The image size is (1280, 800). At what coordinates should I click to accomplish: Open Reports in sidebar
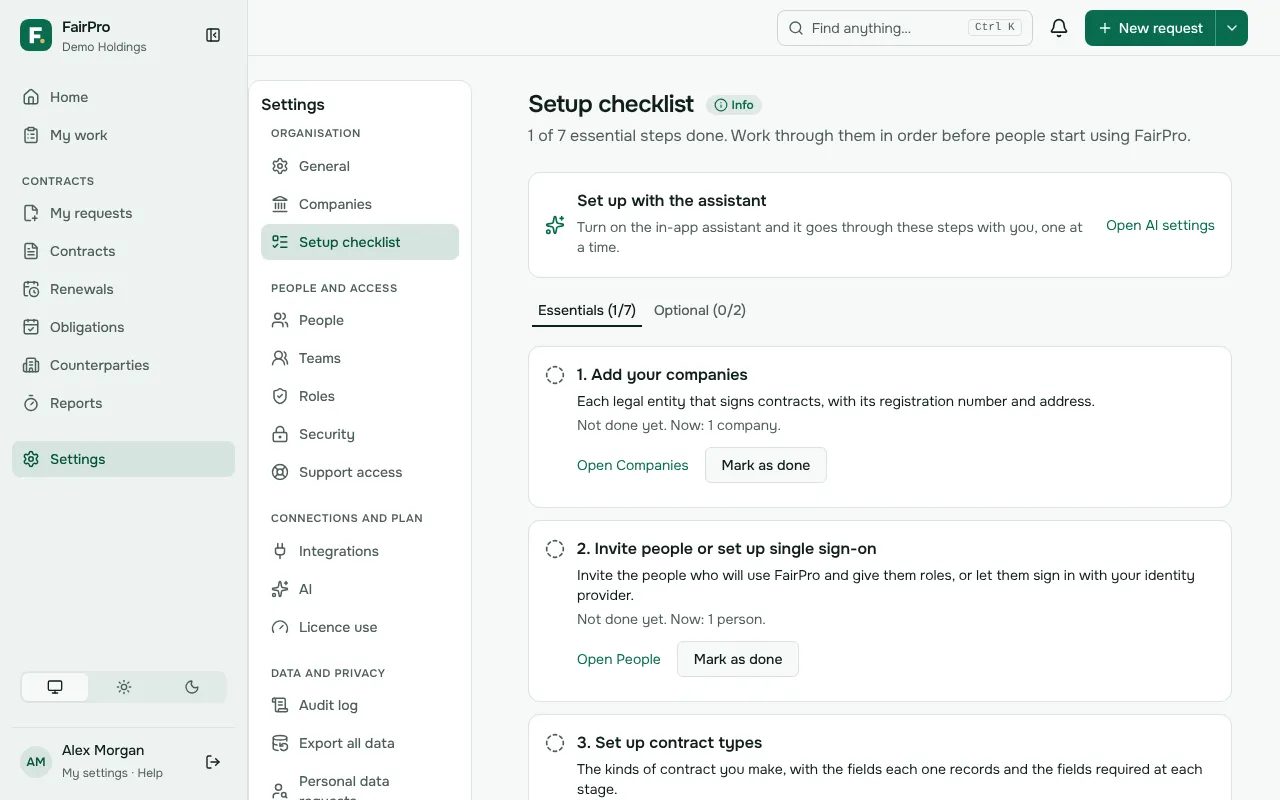click(x=123, y=403)
